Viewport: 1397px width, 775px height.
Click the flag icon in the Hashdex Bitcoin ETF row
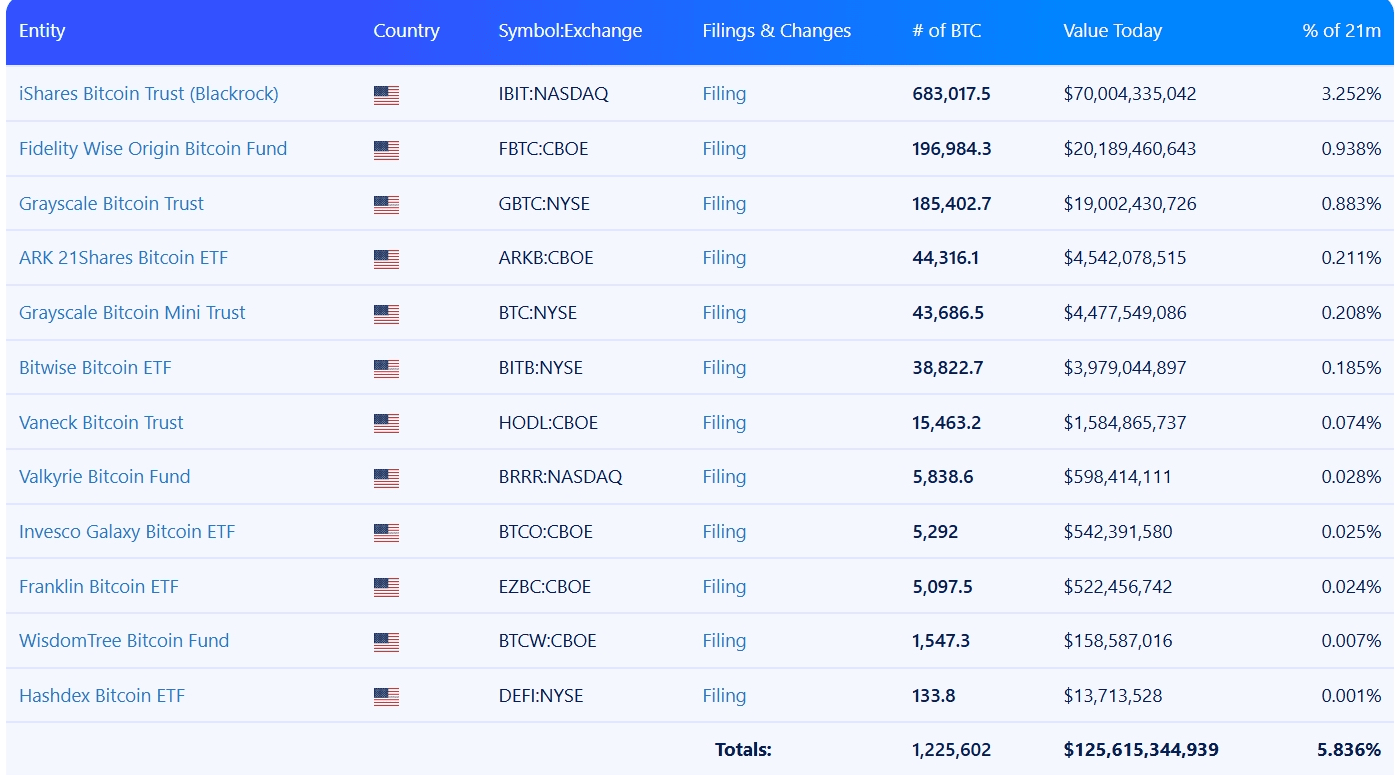[x=386, y=697]
